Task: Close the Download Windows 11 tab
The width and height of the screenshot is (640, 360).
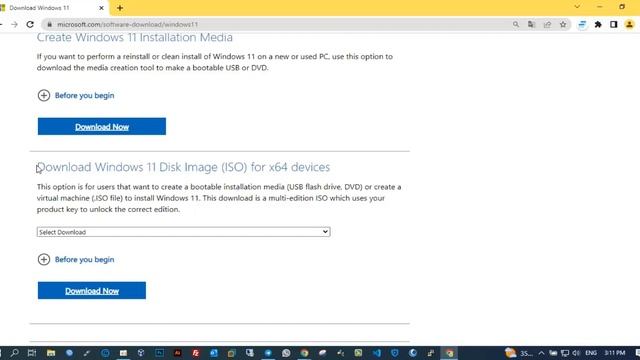Action: pos(101,8)
